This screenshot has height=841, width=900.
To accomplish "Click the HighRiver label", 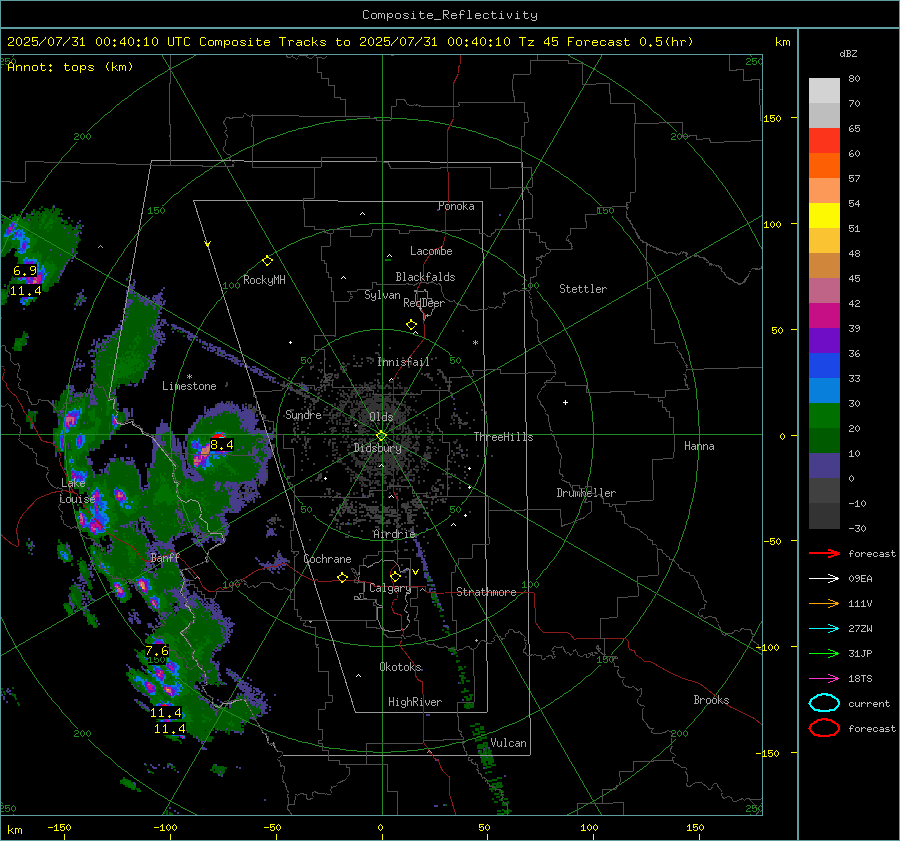I will pyautogui.click(x=414, y=702).
